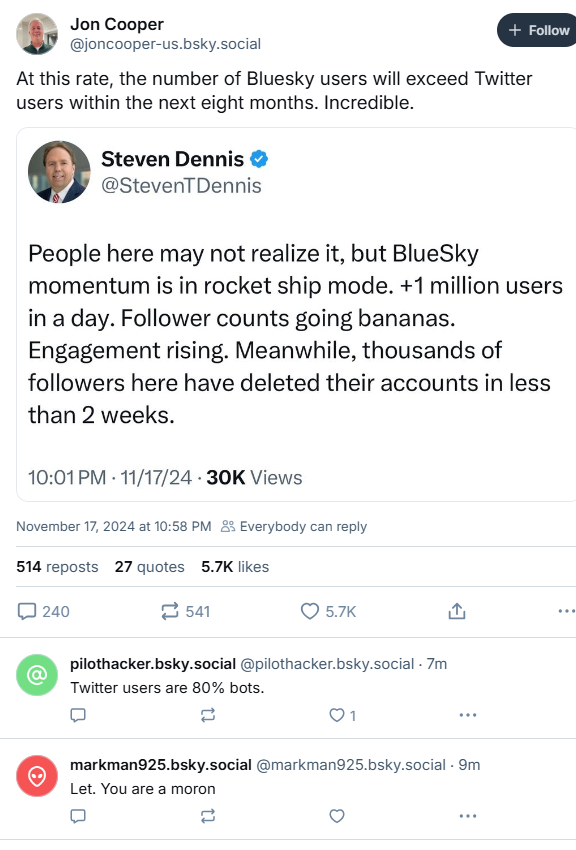Open Jon Cooper's profile avatar
The width and height of the screenshot is (576, 850).
37,34
